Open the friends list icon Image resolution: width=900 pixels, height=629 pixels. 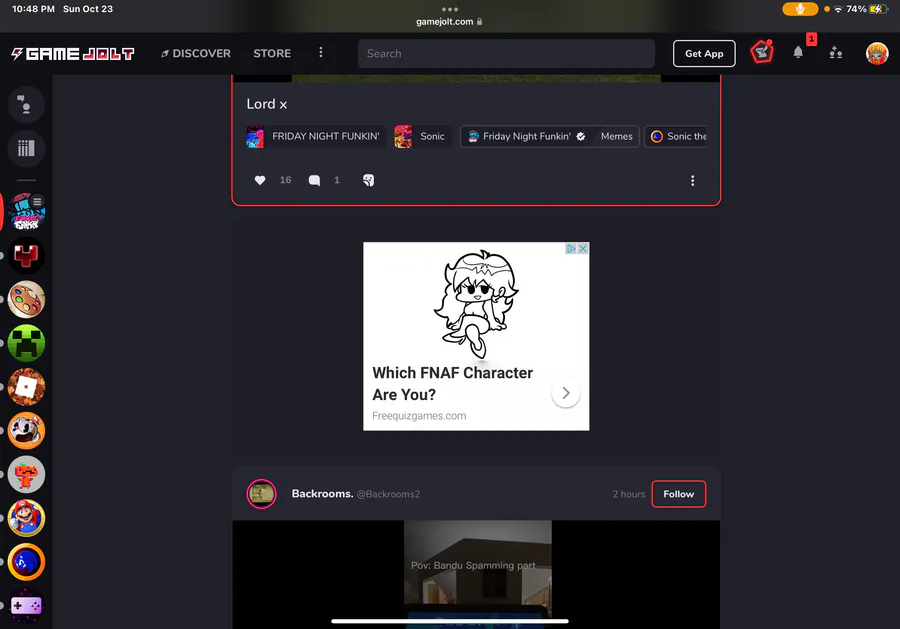tap(836, 53)
